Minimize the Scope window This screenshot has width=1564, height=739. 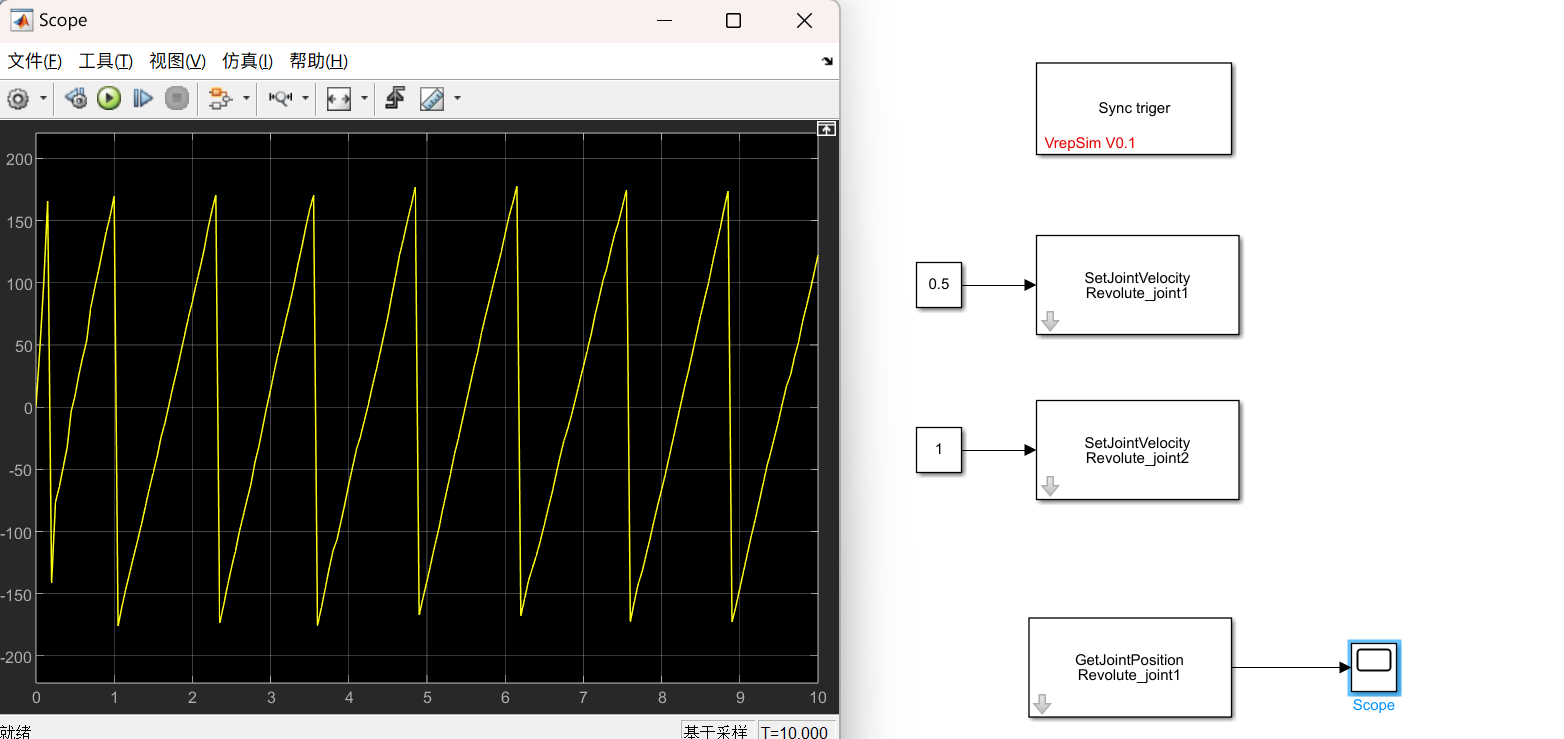[663, 20]
